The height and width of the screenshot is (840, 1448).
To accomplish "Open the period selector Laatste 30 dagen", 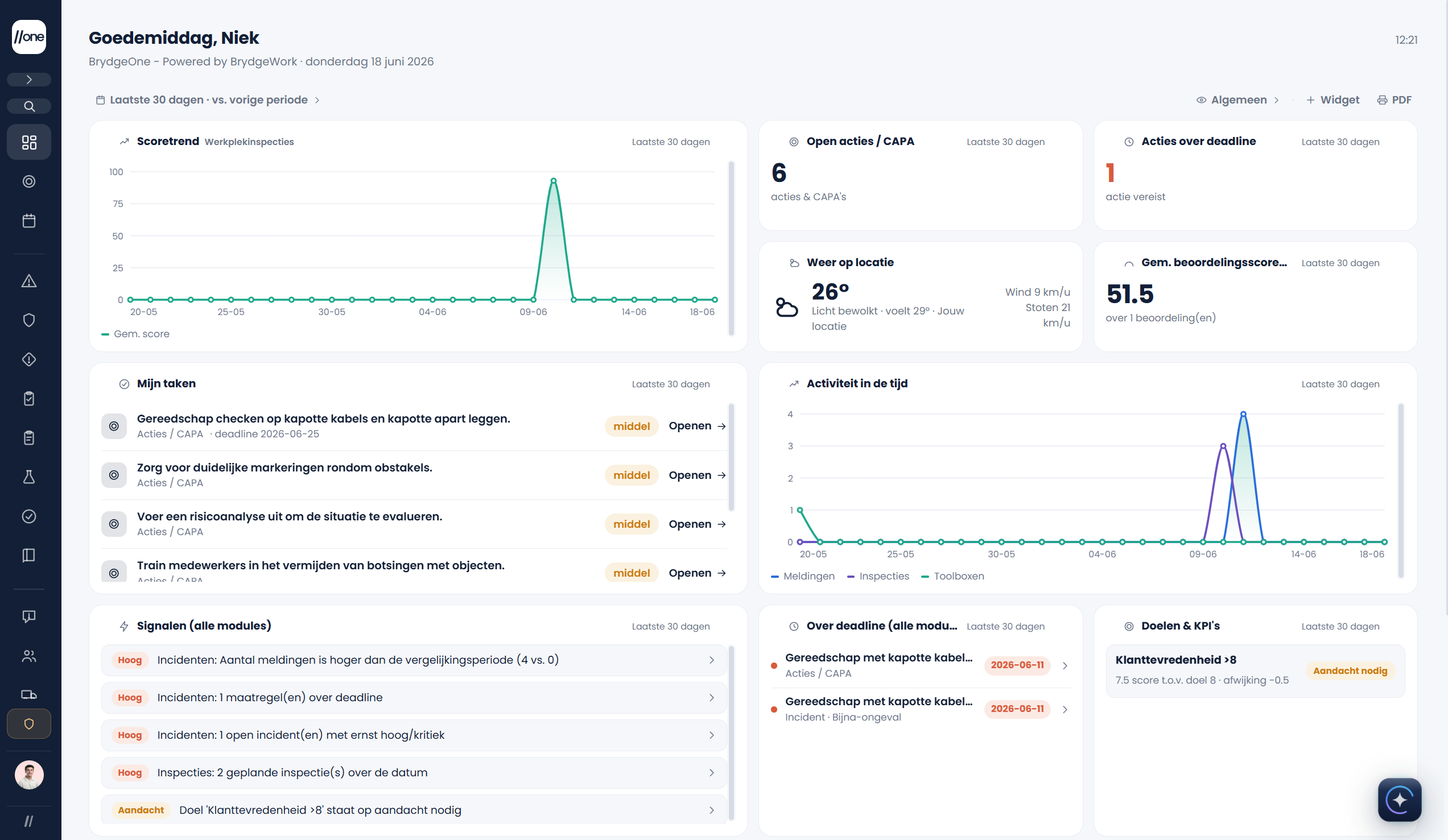I will point(208,100).
